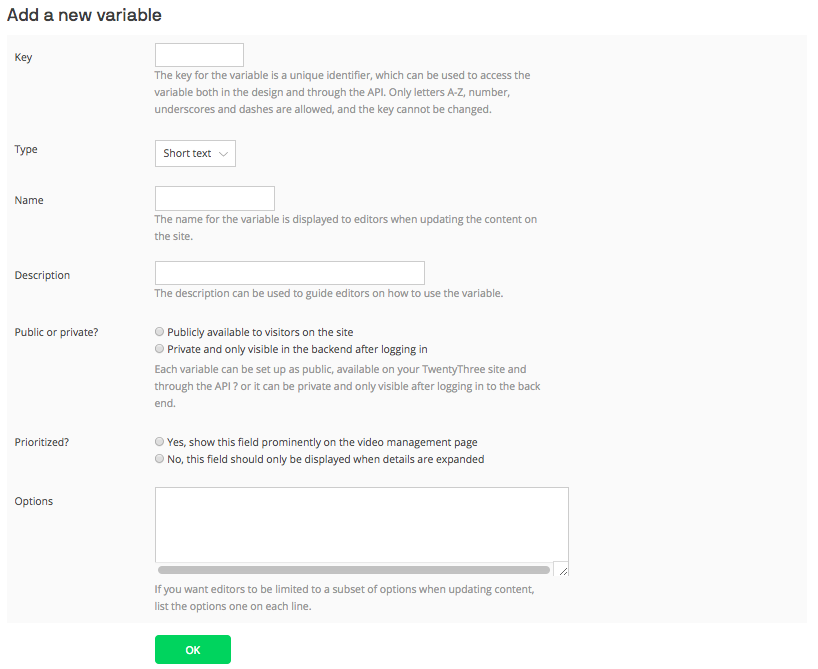
Task: Click into the Description text field
Action: point(290,273)
